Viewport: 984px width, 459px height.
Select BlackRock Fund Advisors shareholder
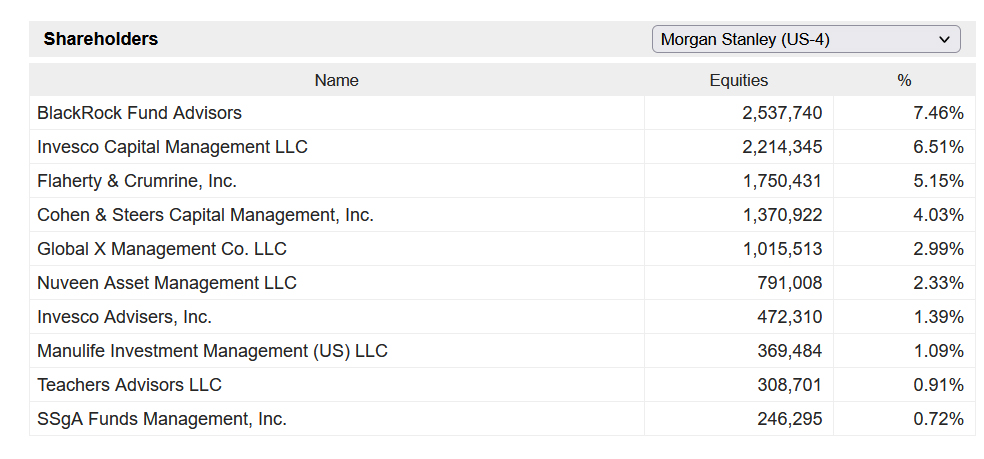click(139, 113)
